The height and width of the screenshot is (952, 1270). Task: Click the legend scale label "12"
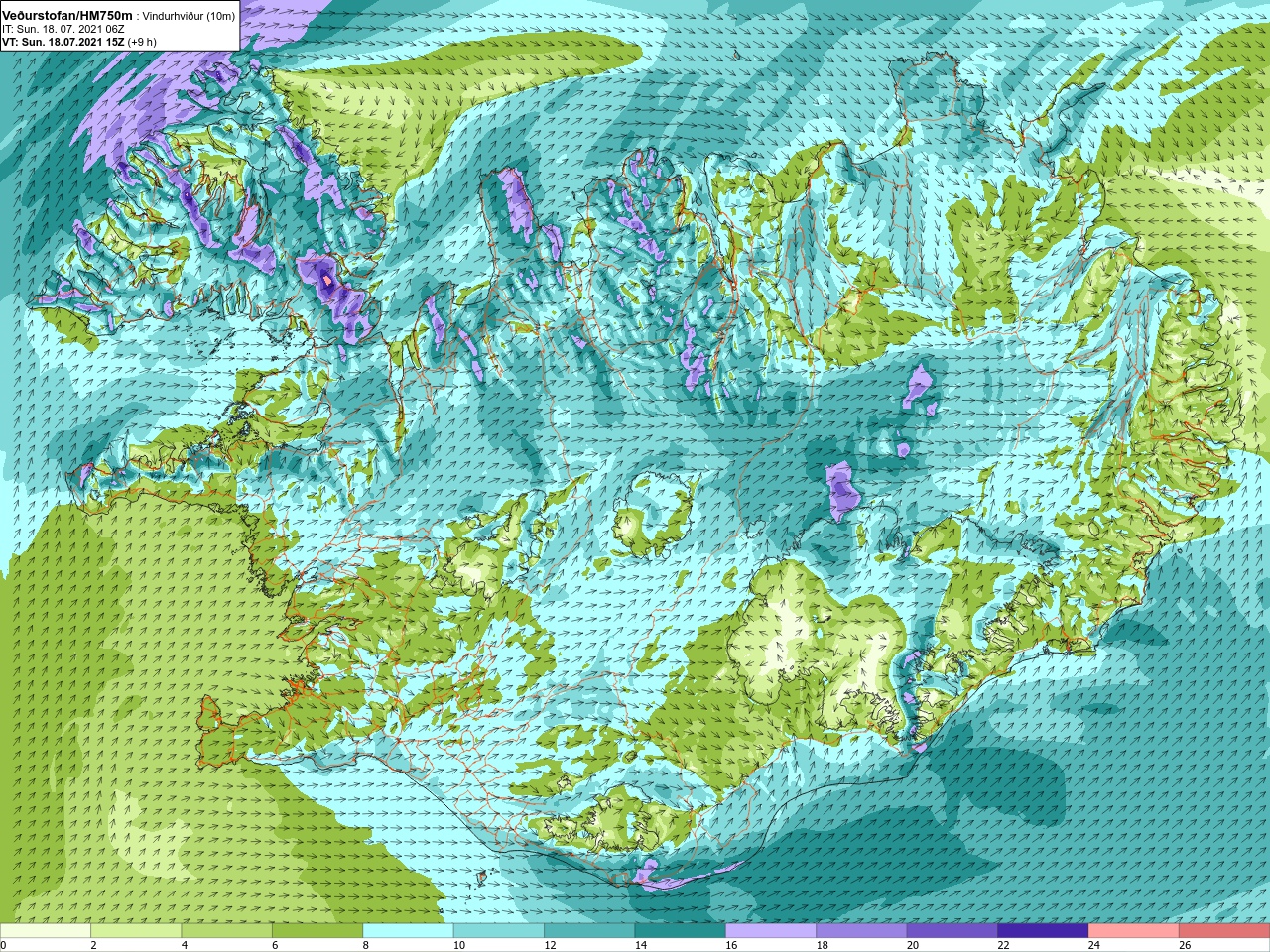click(x=550, y=945)
